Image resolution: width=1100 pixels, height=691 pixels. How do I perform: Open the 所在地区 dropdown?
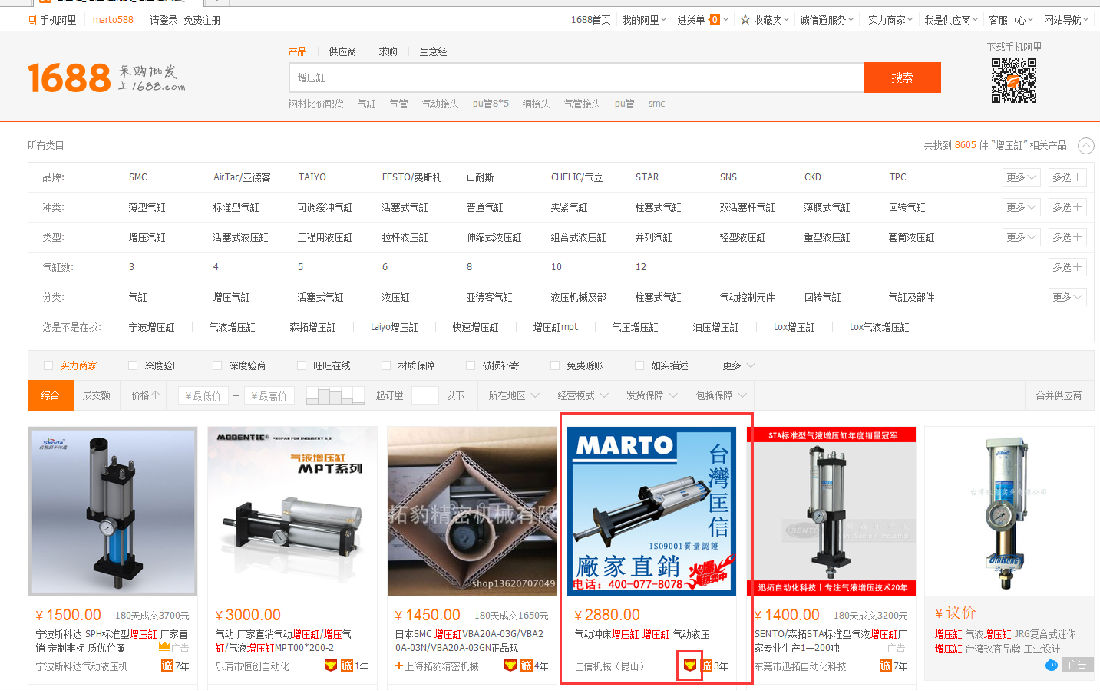514,396
